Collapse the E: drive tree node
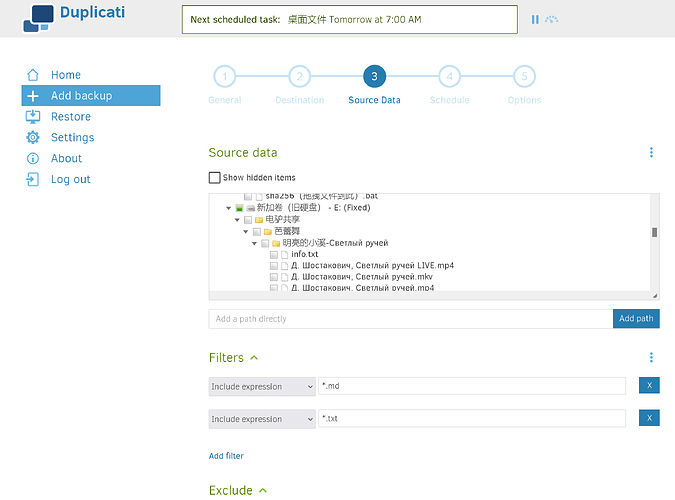 tap(229, 208)
